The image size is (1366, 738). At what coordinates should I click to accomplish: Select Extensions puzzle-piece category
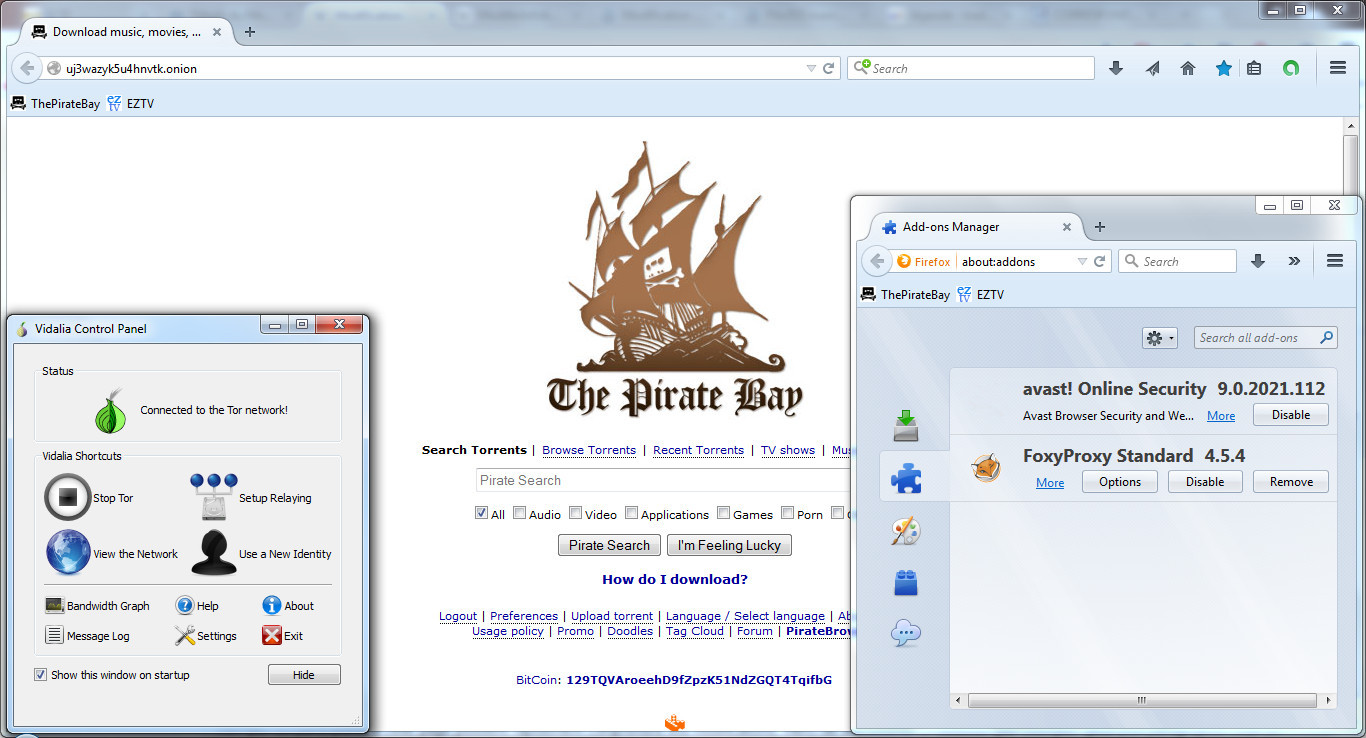pyautogui.click(x=906, y=477)
